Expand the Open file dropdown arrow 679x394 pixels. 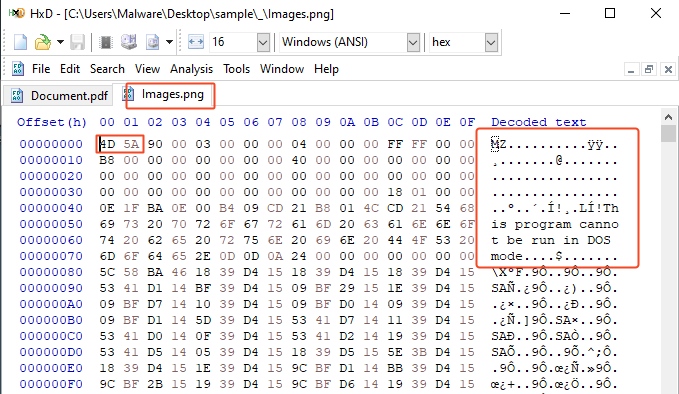point(60,42)
